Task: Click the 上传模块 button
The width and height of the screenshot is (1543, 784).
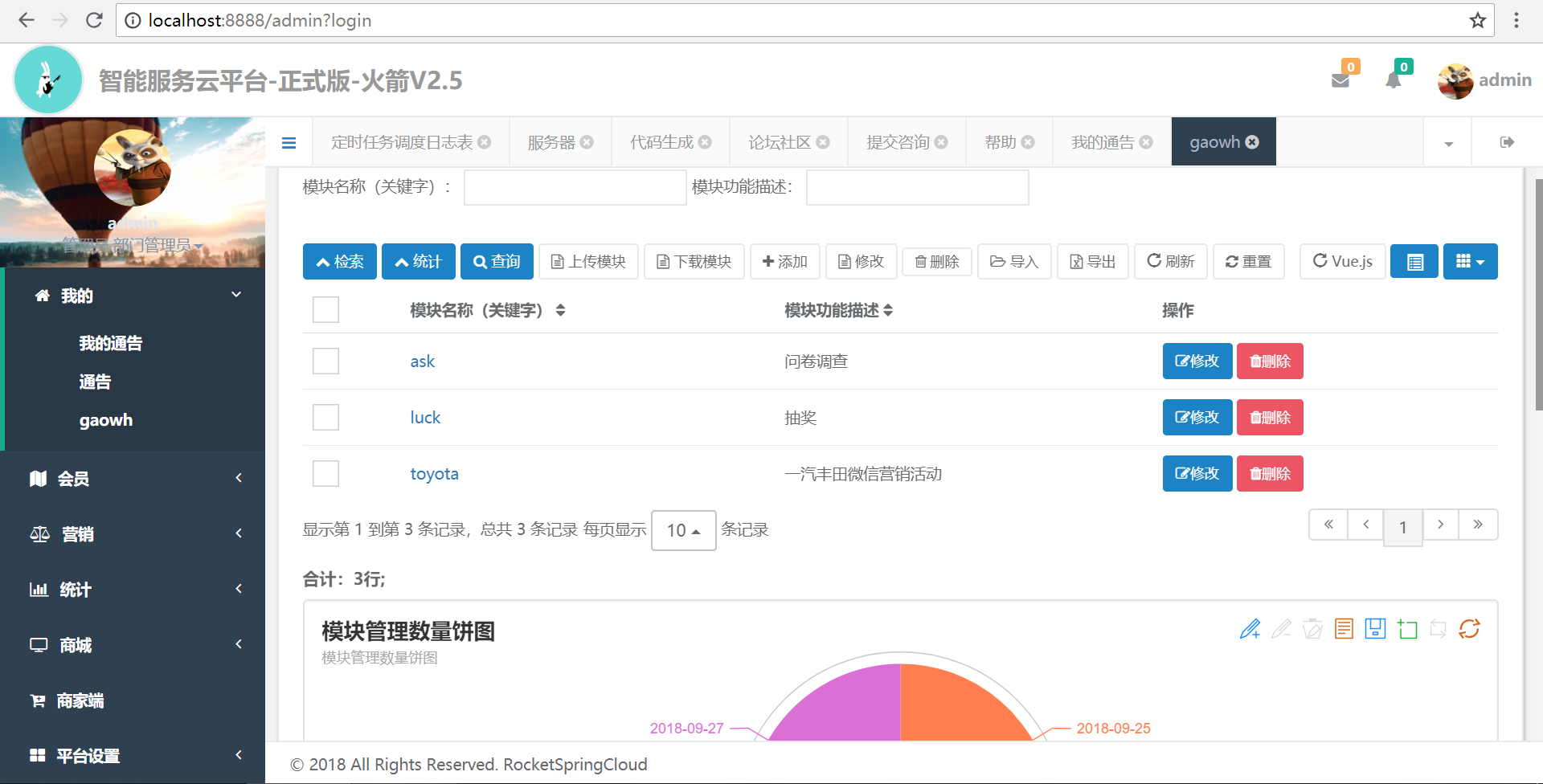Action: [588, 262]
